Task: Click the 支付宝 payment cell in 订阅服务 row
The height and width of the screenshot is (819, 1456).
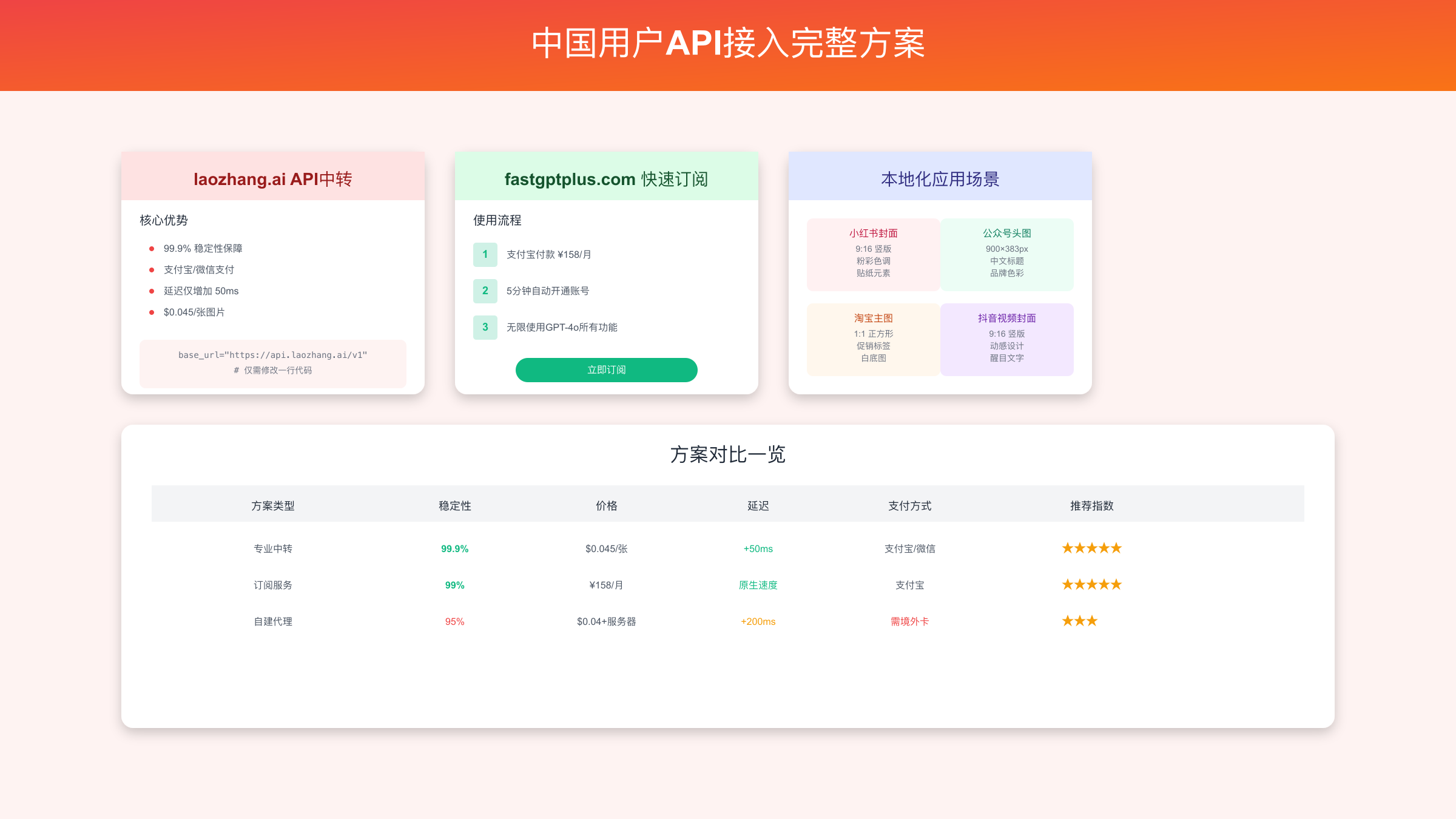Action: coord(910,585)
